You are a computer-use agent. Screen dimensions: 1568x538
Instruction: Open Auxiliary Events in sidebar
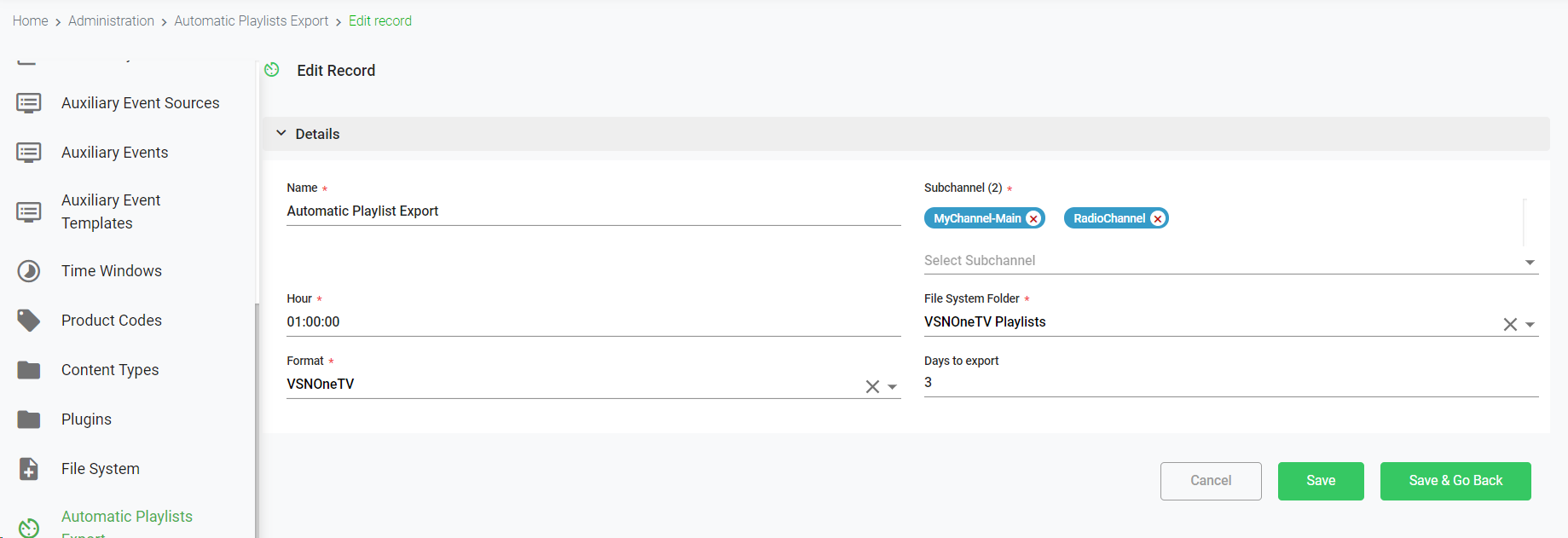(114, 153)
